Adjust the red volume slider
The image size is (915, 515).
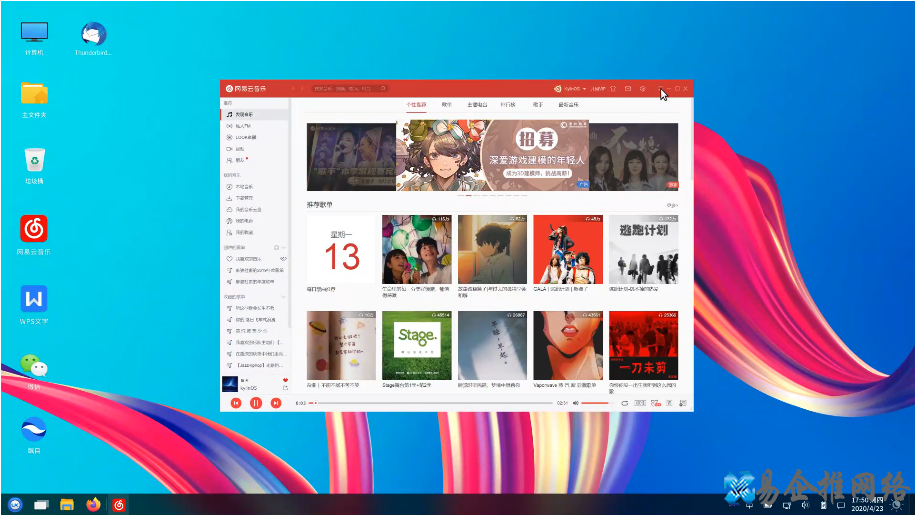[x=597, y=402]
